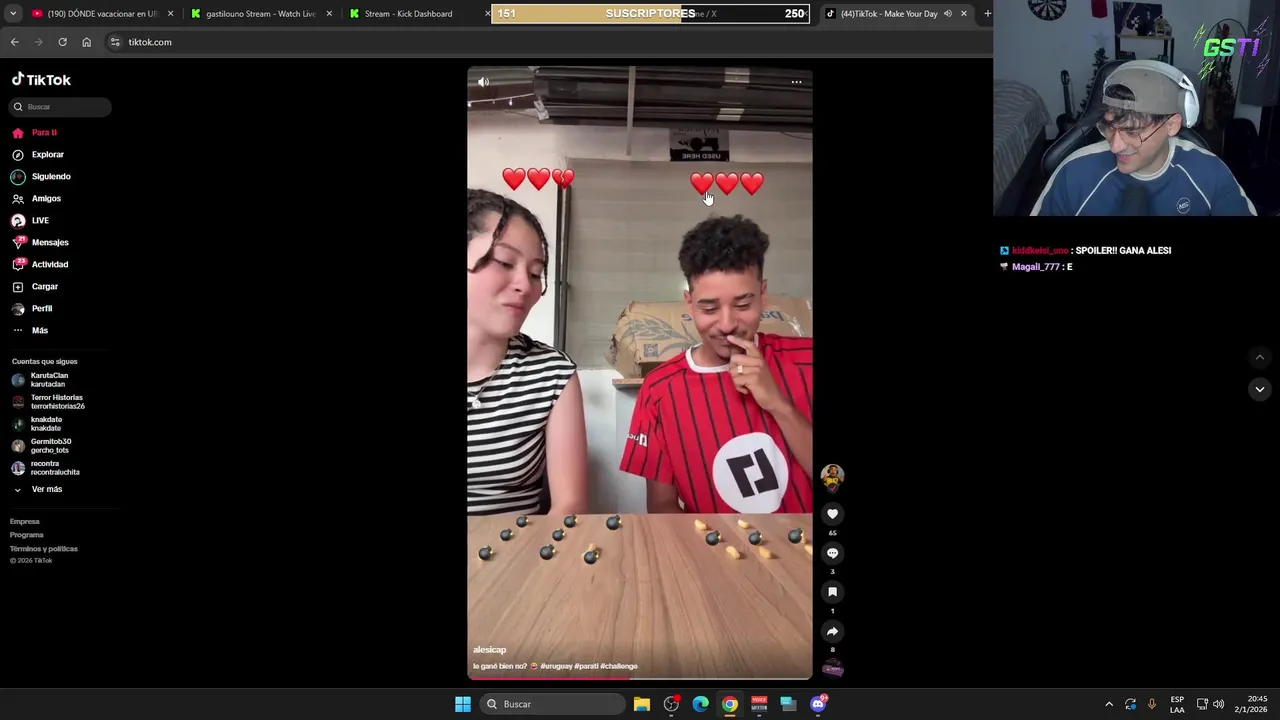Click the browser home button

pos(86,42)
